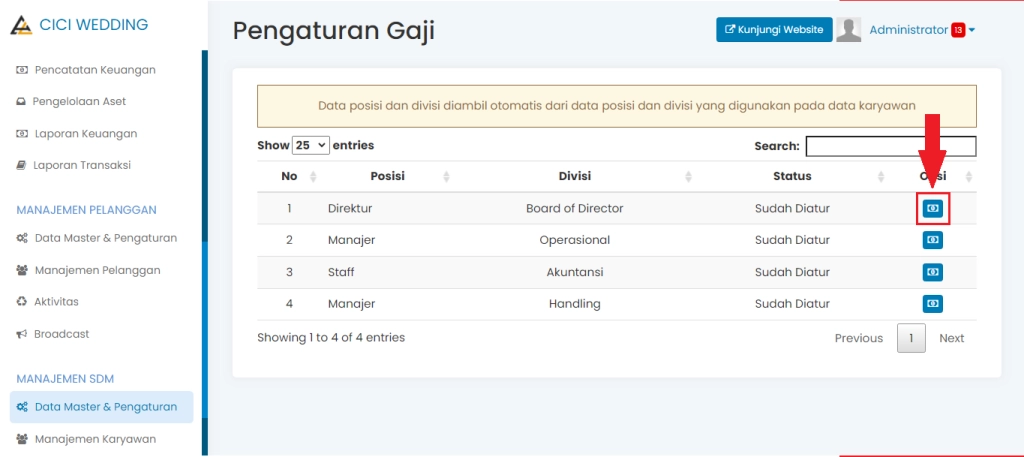The height and width of the screenshot is (457, 1024).
Task: Sort table by Posisi column
Action: pyautogui.click(x=387, y=176)
